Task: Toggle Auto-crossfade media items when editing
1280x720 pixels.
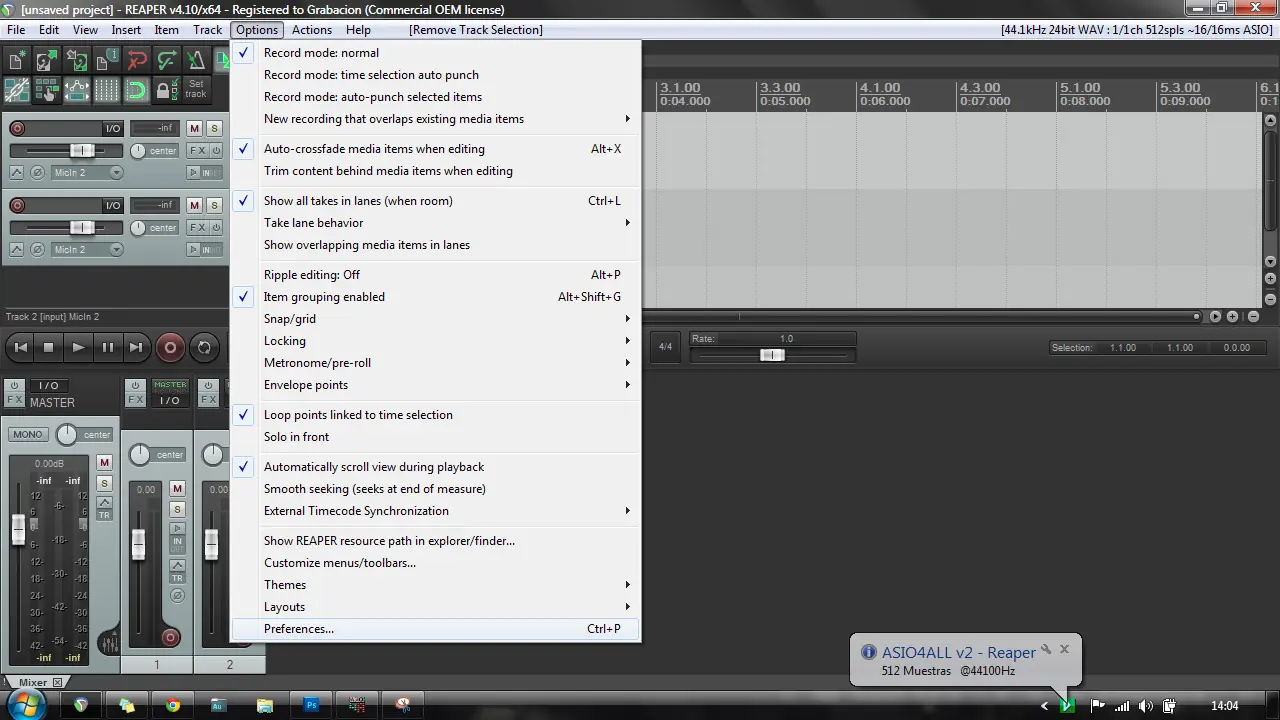Action: (x=437, y=149)
